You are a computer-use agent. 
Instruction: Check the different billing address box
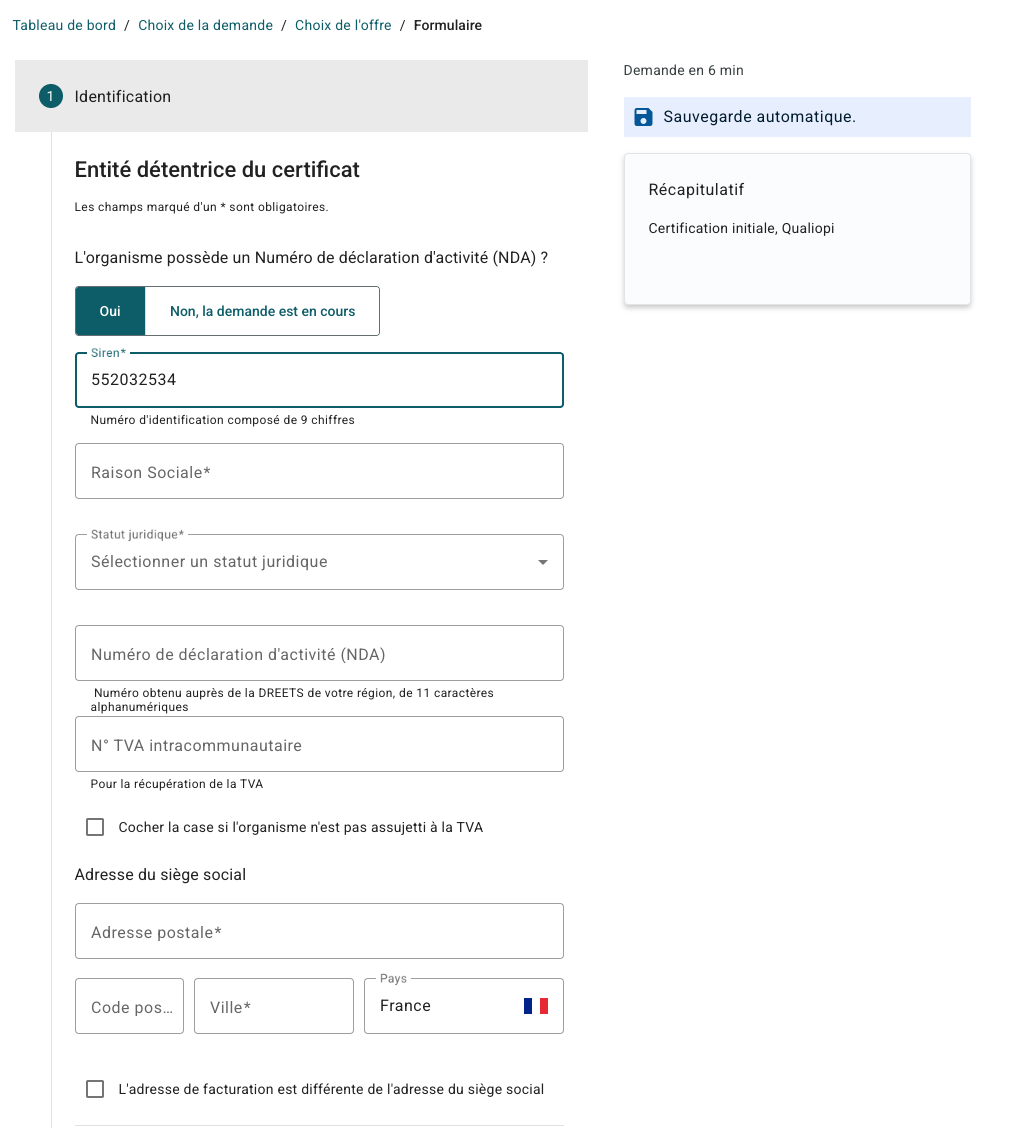(95, 1089)
